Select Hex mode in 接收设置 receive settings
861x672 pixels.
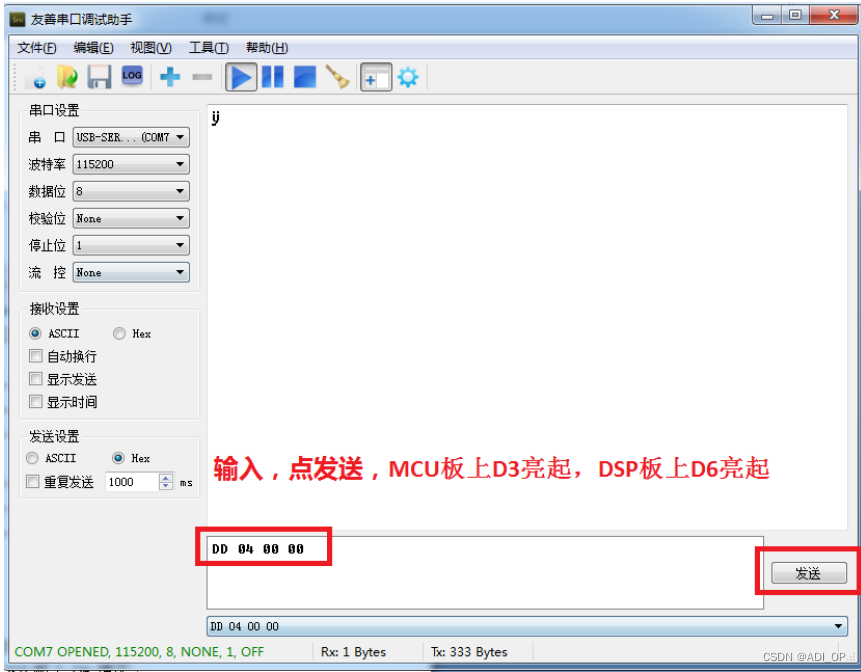click(x=119, y=333)
